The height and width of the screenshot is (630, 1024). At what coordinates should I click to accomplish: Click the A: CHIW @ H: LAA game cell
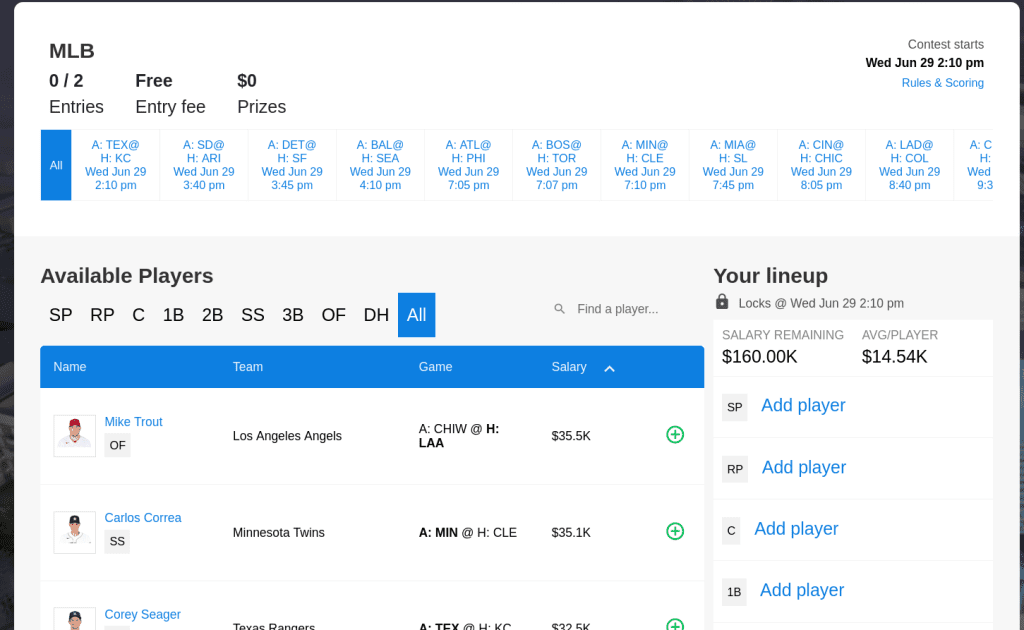(x=458, y=436)
